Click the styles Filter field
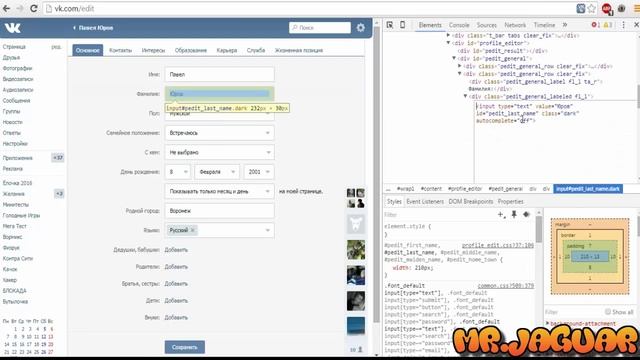 click(x=439, y=215)
